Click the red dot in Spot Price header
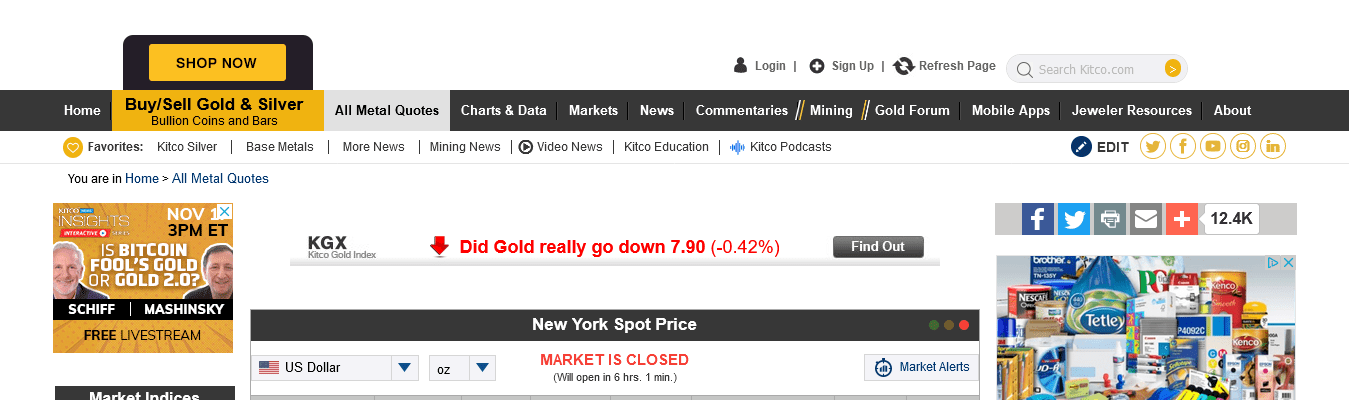 (964, 325)
